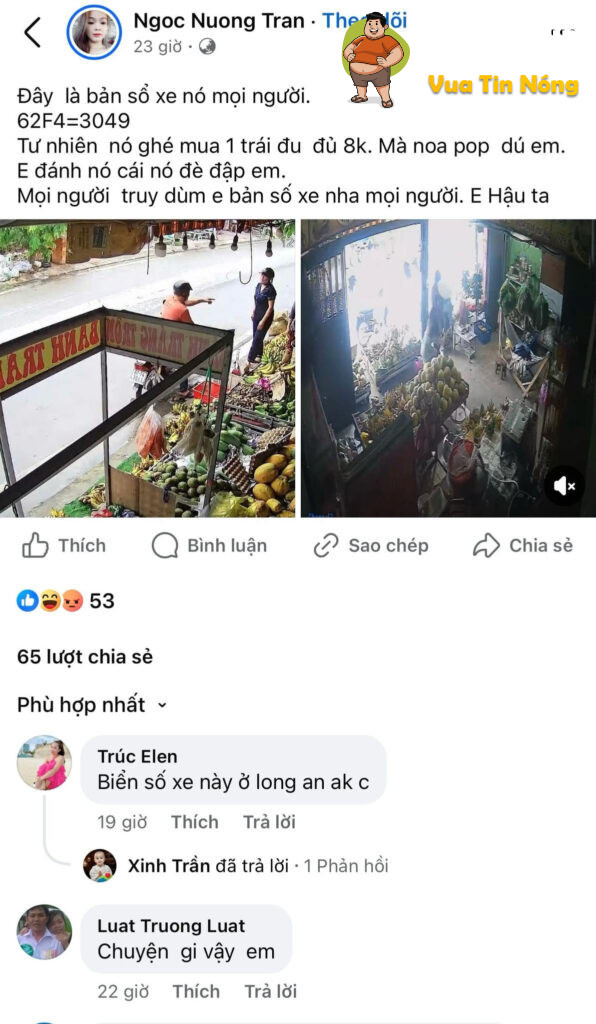Like Trúc Elen's comment
Viewport: 596px width, 1024px height.
click(195, 822)
